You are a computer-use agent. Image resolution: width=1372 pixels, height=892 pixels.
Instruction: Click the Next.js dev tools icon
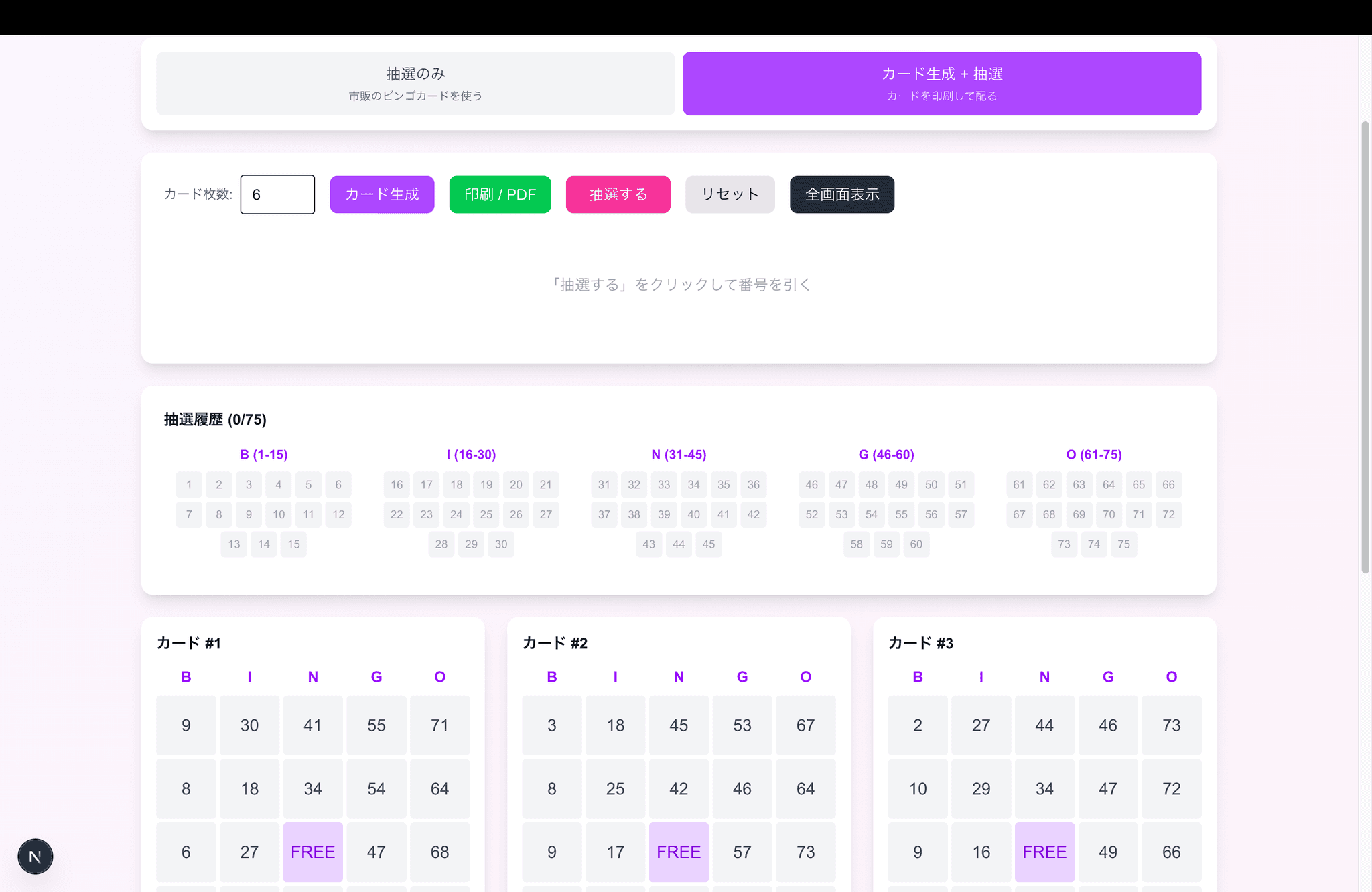point(35,856)
